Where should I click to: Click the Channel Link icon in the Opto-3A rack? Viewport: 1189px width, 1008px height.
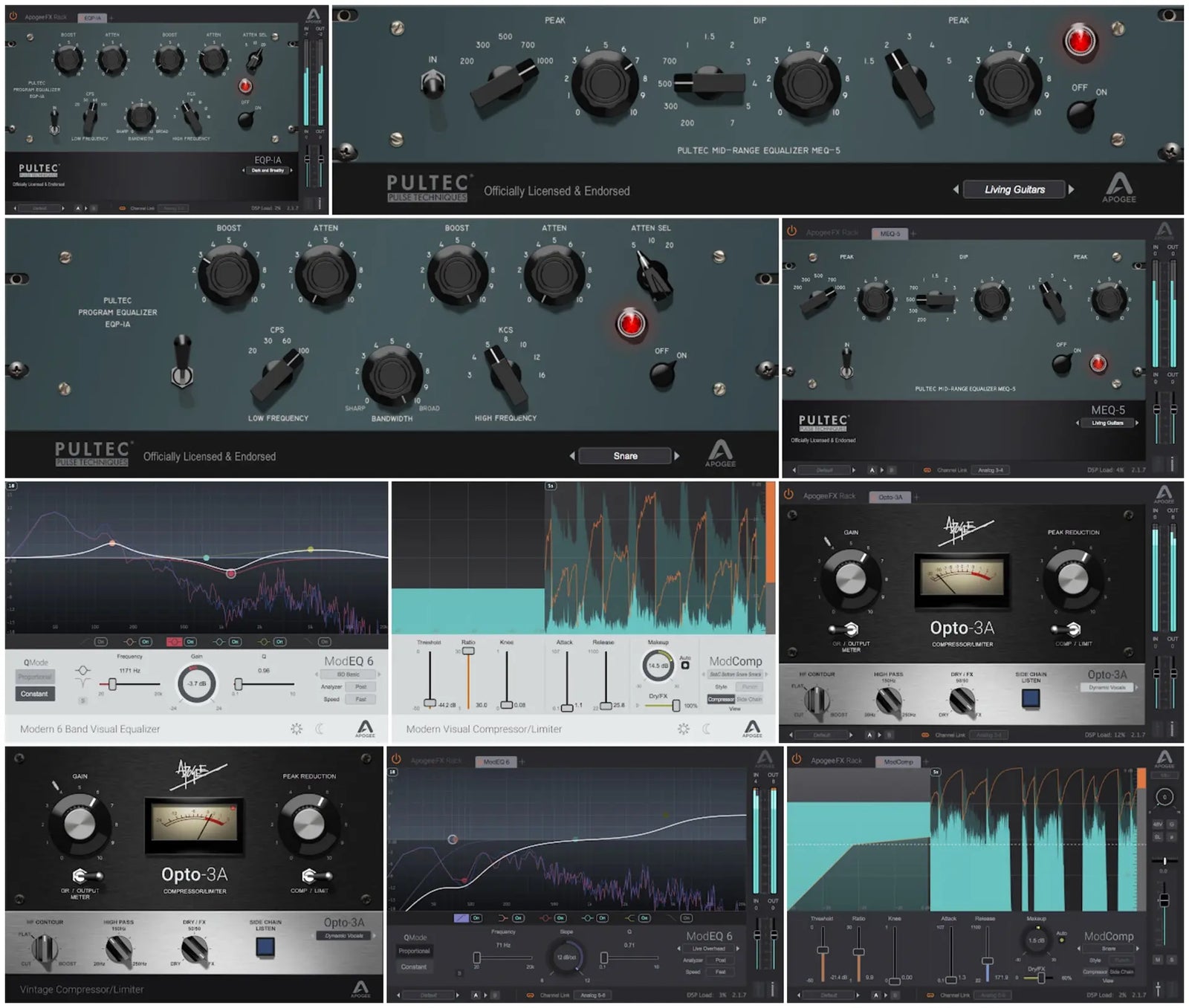point(926,734)
